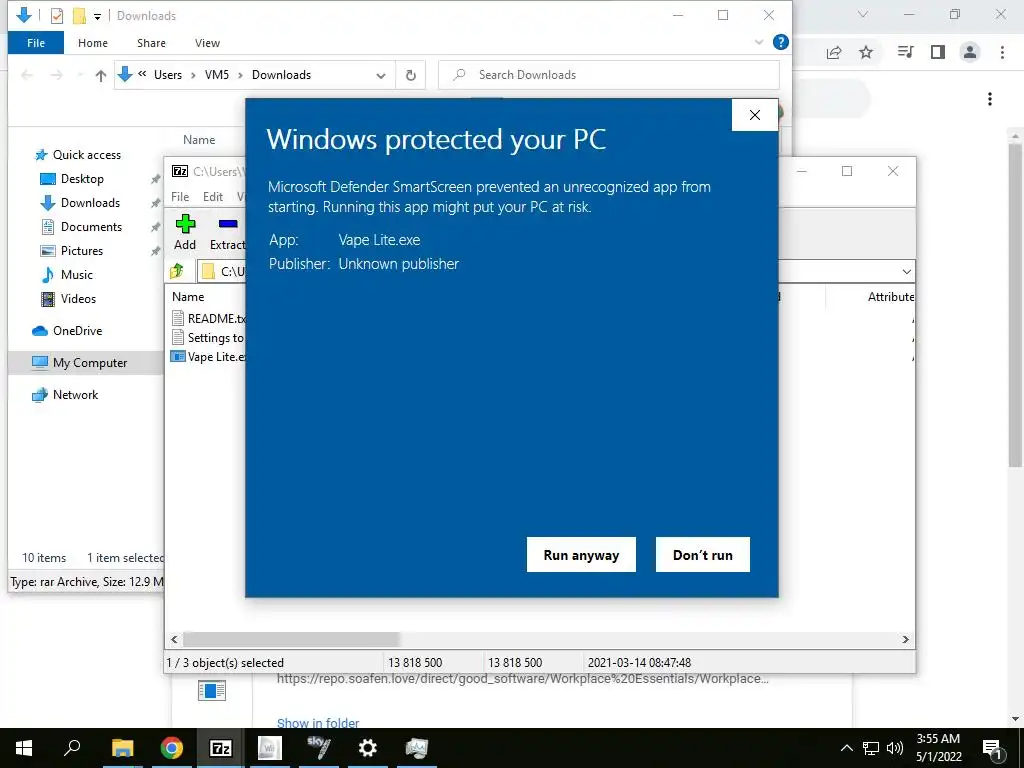Click Explorer back arrow
1024x768 pixels.
coord(27,75)
